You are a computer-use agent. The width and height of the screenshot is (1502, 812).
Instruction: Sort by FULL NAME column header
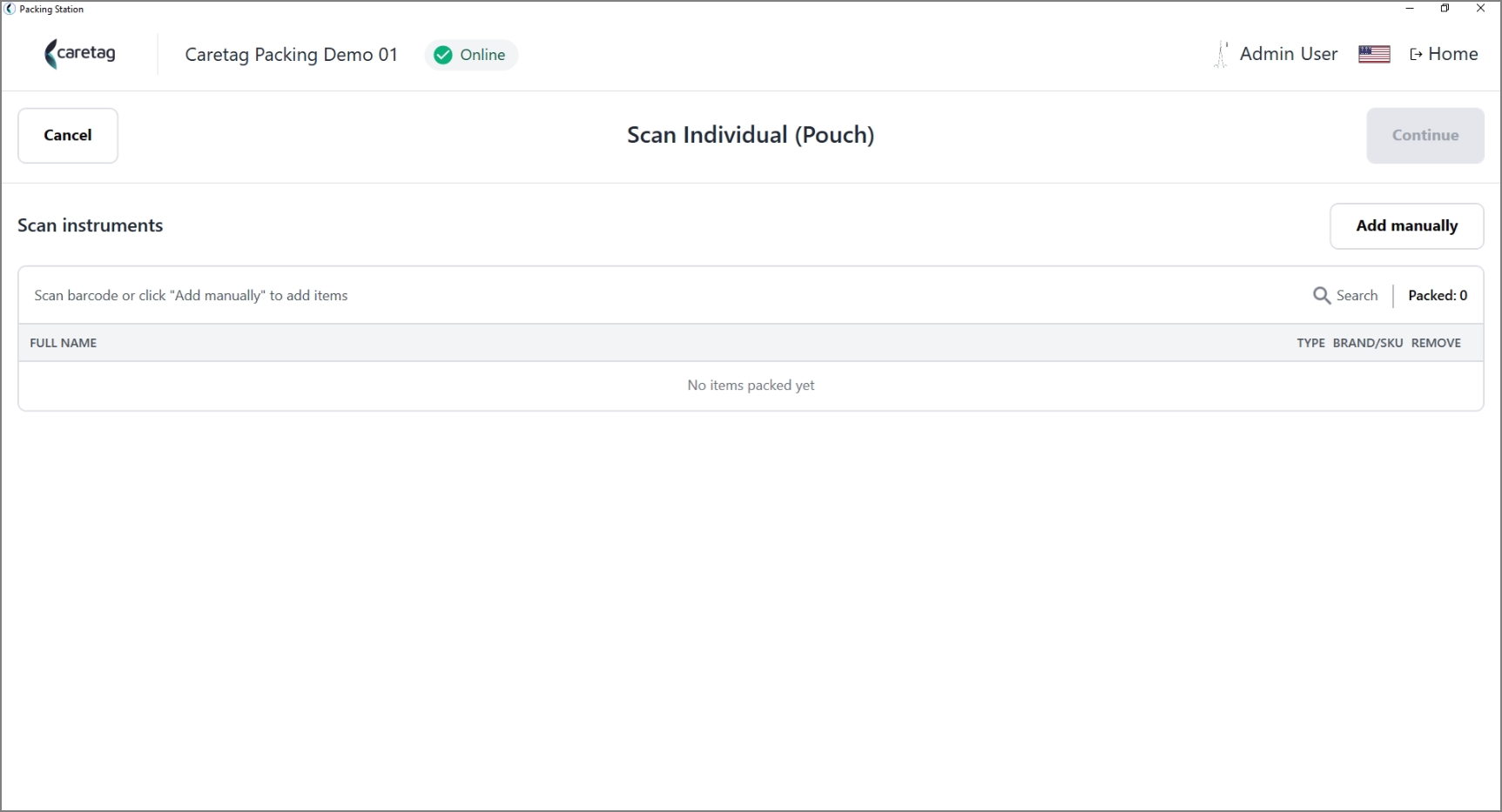pos(64,343)
